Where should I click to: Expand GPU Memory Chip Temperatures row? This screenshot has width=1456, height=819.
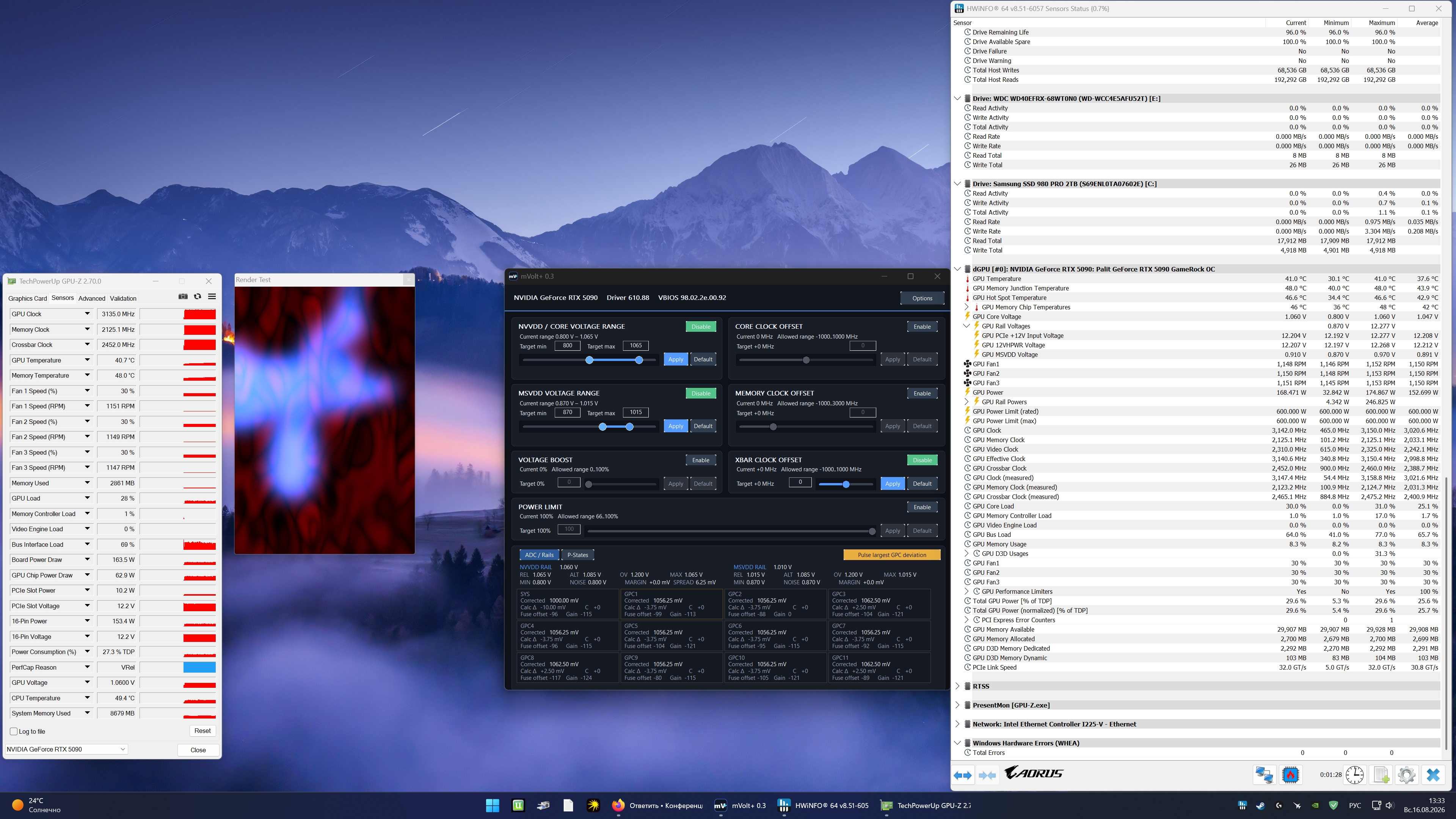click(x=966, y=308)
